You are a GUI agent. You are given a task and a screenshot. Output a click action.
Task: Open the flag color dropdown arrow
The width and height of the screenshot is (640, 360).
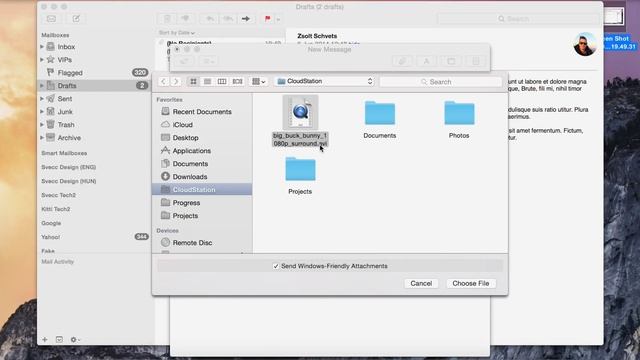point(278,19)
